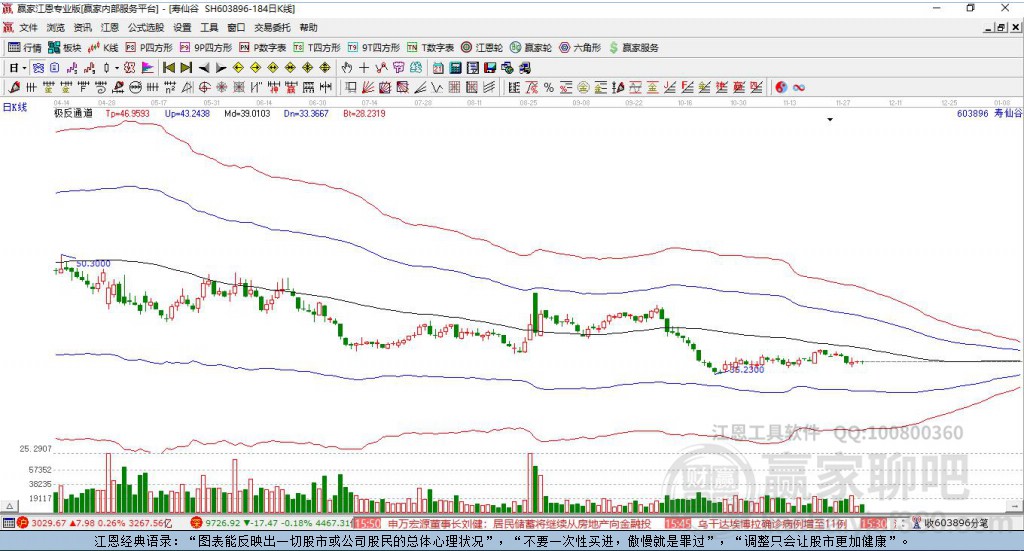Select the red pencil drawing tool
Screen dimensions: 1024x551
14,87
